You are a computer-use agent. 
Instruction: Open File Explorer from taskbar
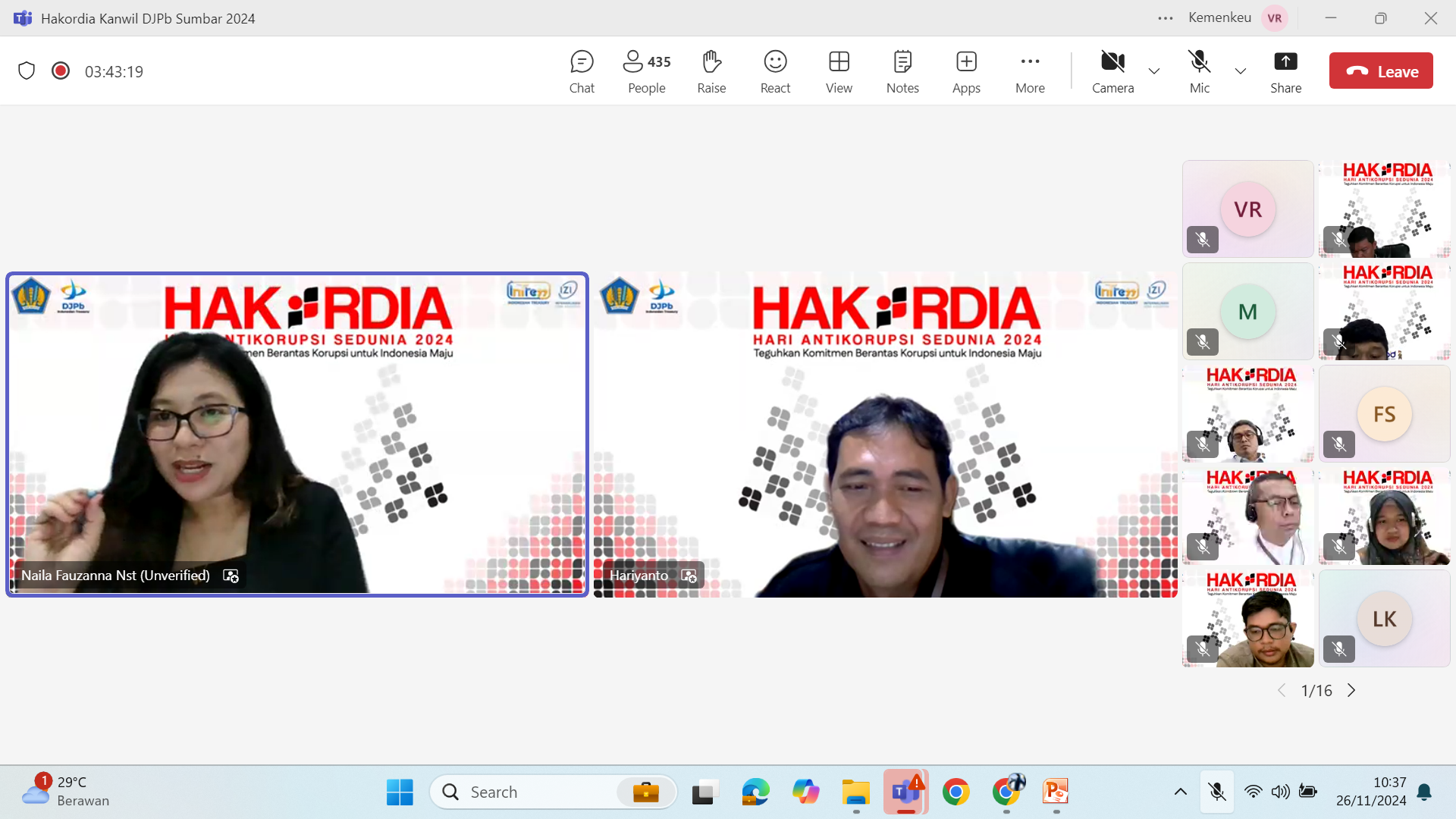855,792
